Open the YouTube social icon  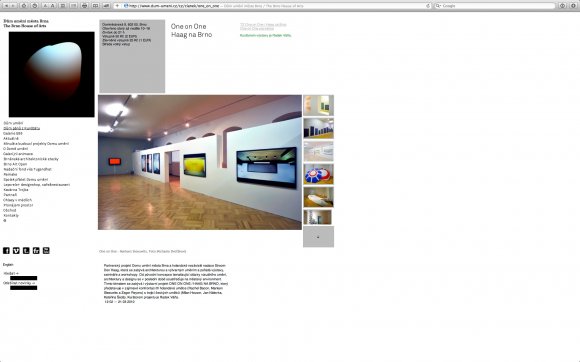pos(46,251)
